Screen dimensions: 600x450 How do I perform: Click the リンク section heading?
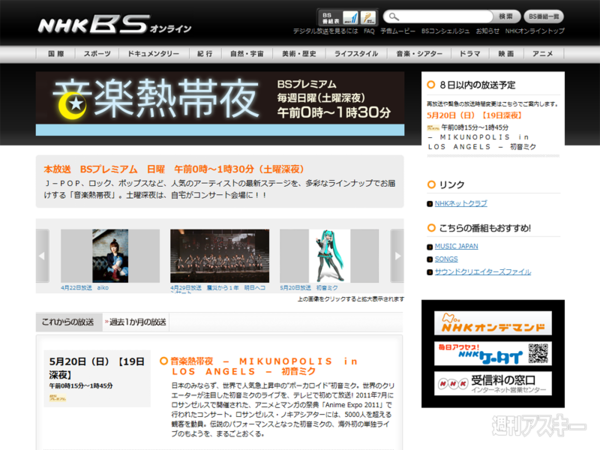coord(452,185)
